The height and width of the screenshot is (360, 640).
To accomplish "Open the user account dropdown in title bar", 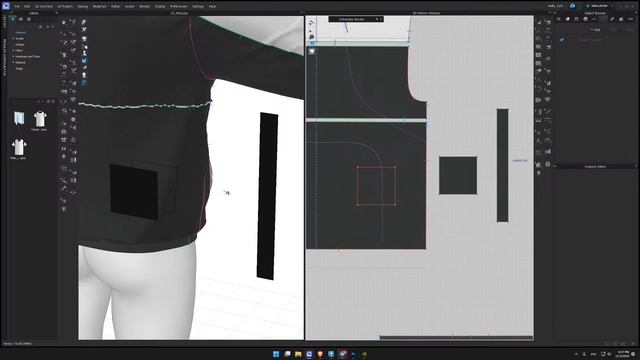I will (598, 6).
